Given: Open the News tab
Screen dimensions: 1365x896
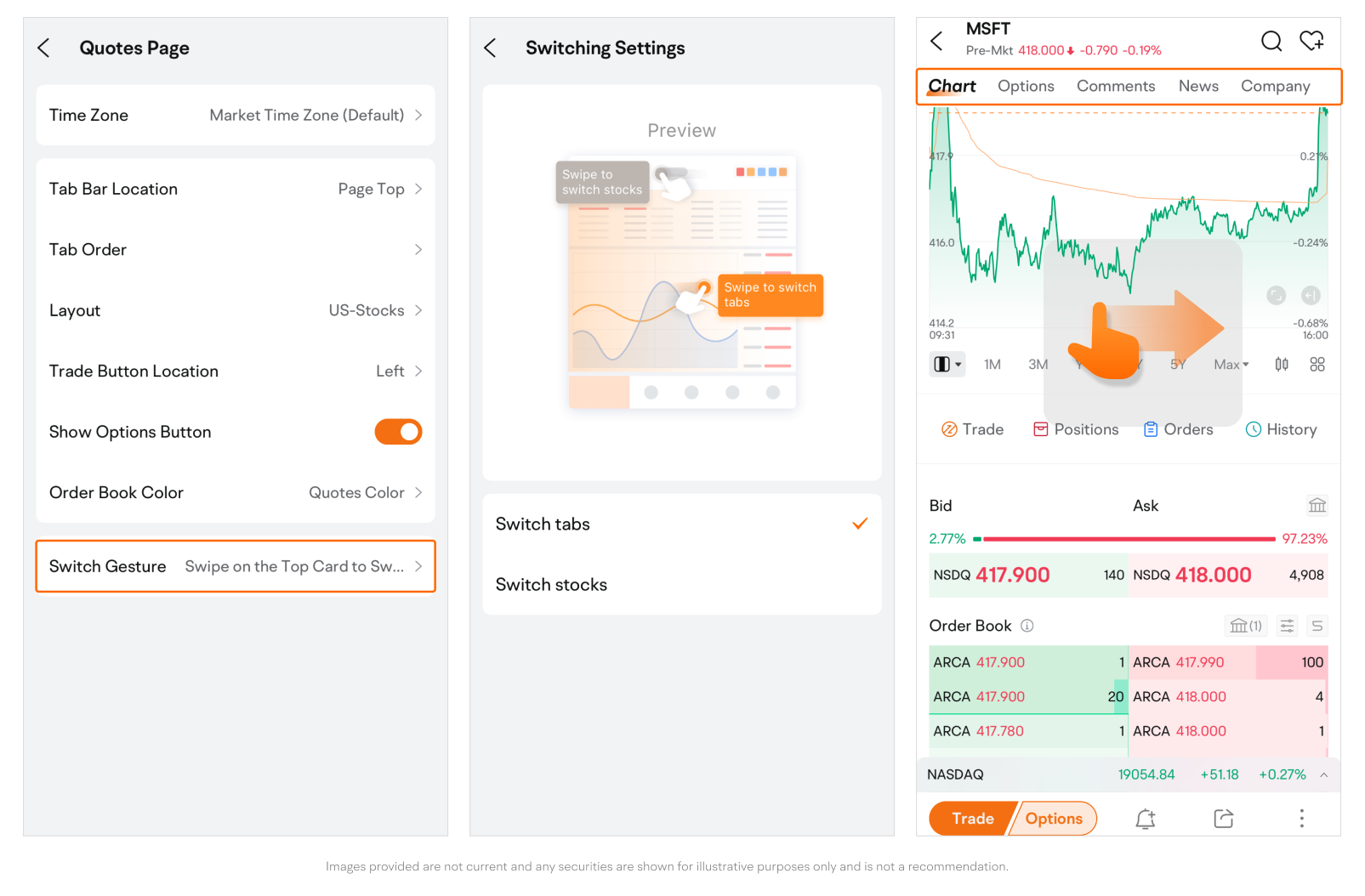Looking at the screenshot, I should 1197,87.
